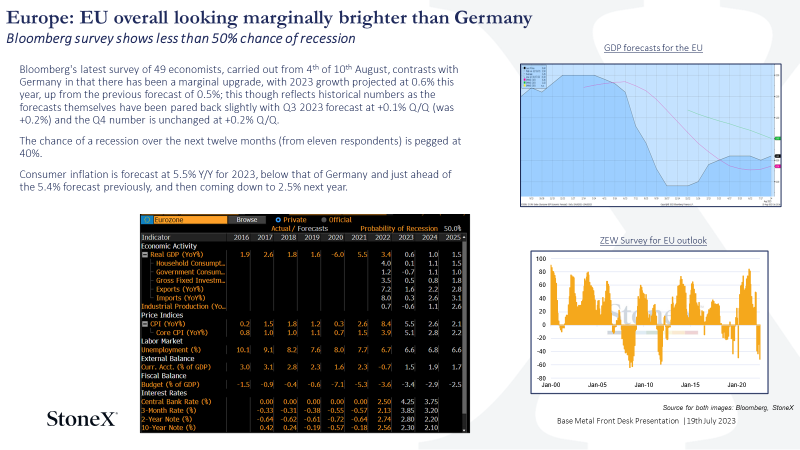Click the 2025 column header

click(453, 237)
